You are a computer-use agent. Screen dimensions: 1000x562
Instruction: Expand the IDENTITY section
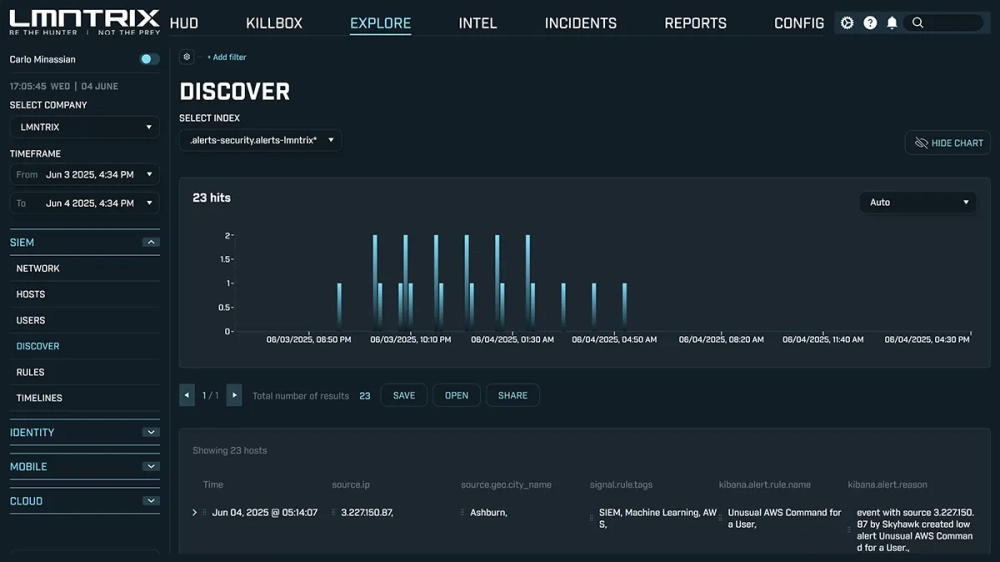click(151, 433)
